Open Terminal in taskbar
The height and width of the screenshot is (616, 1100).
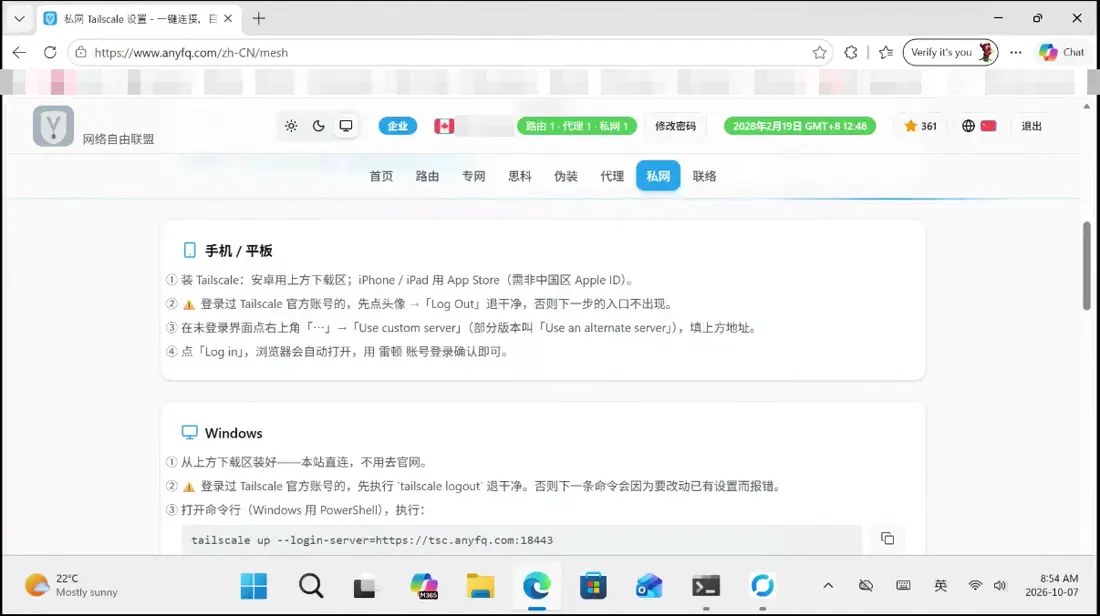pyautogui.click(x=706, y=586)
